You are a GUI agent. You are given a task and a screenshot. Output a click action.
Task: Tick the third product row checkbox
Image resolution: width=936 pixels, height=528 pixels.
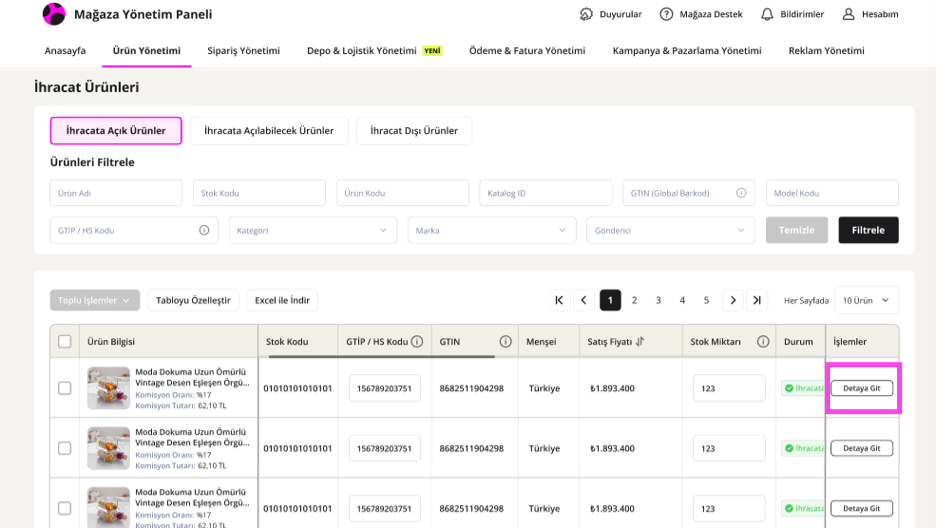[64, 508]
